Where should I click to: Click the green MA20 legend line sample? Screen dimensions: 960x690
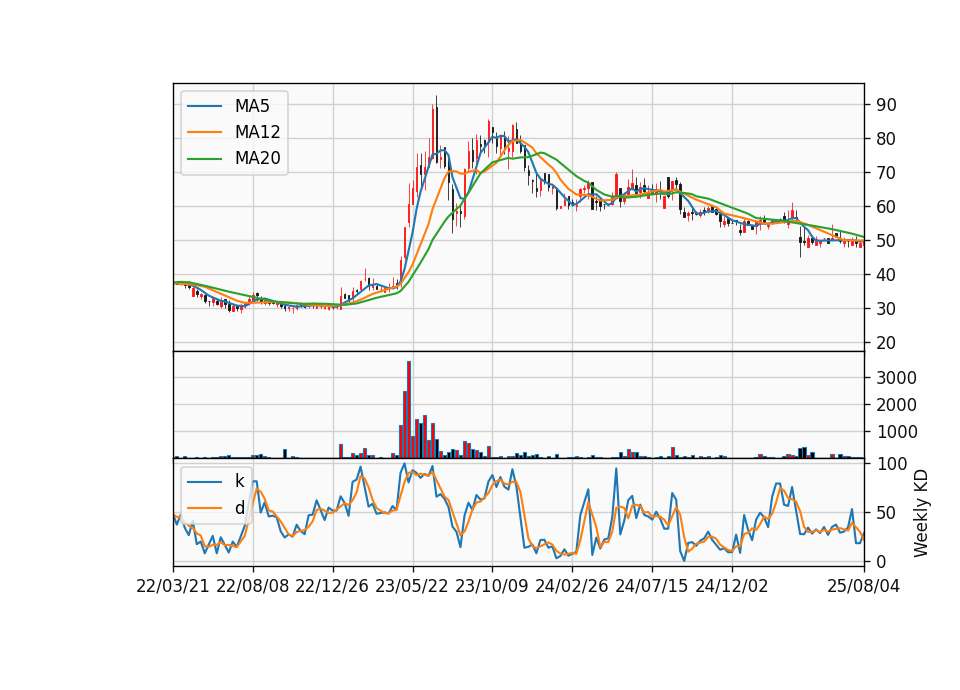(x=204, y=158)
